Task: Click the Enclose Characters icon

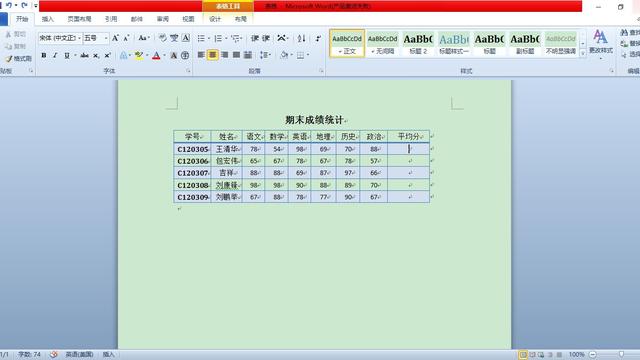Action: tap(185, 55)
